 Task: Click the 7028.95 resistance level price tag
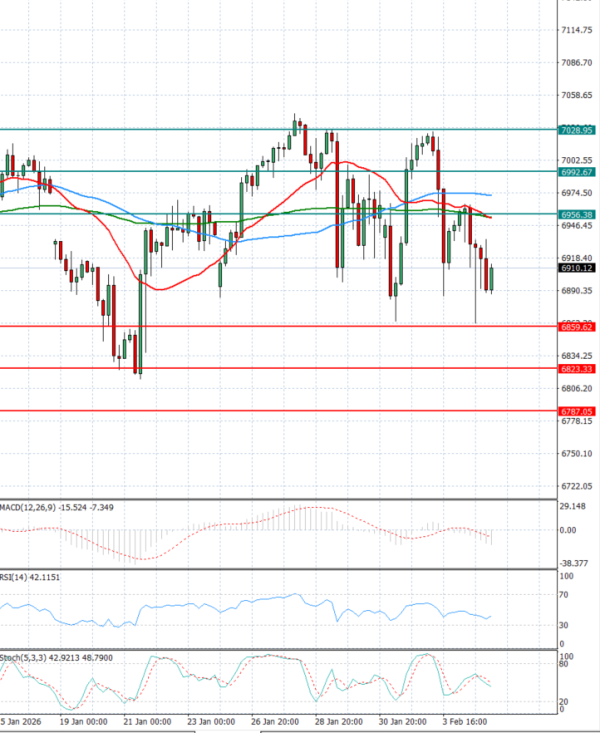[578, 130]
